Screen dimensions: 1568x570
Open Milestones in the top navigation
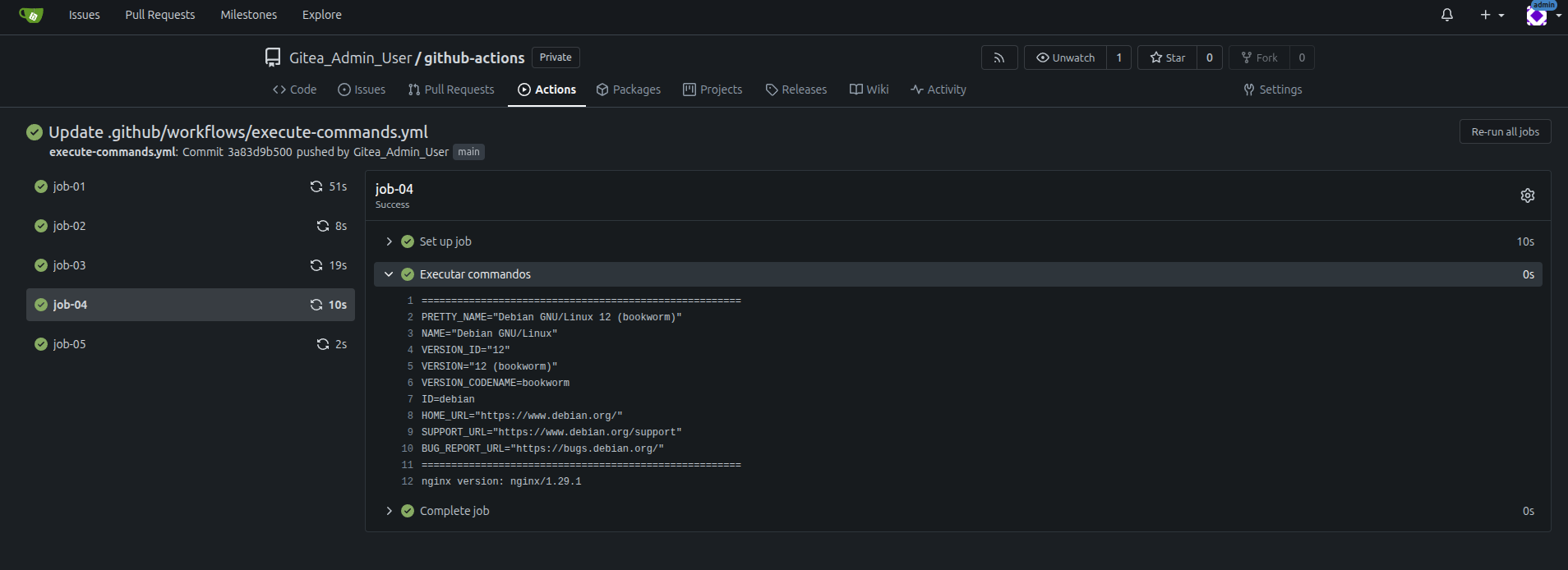pos(249,15)
